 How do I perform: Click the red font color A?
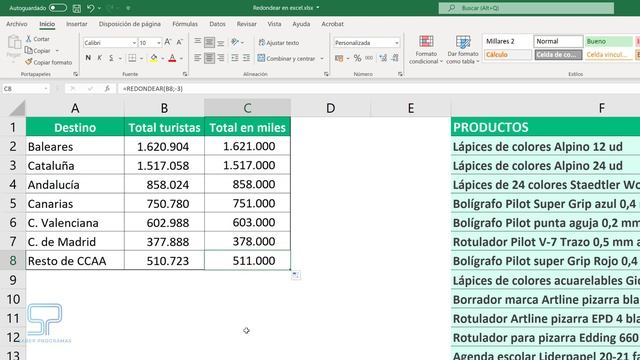172,58
